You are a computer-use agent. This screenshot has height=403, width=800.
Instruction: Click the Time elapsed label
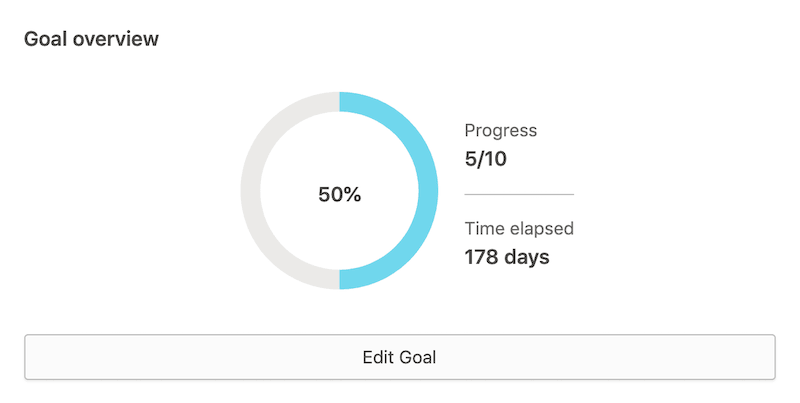click(x=519, y=228)
